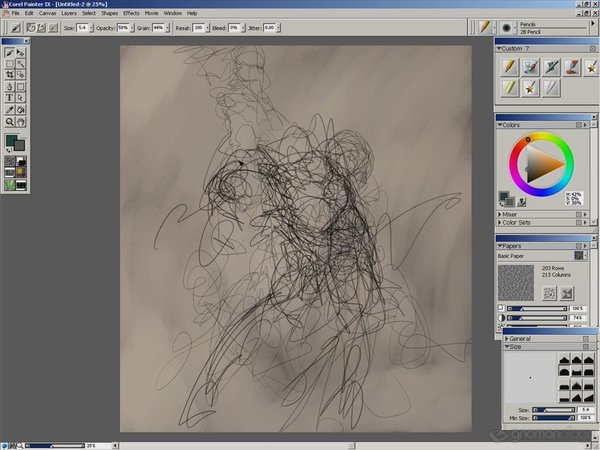Select the first pencil in Custom palette
The image size is (600, 450).
(509, 67)
